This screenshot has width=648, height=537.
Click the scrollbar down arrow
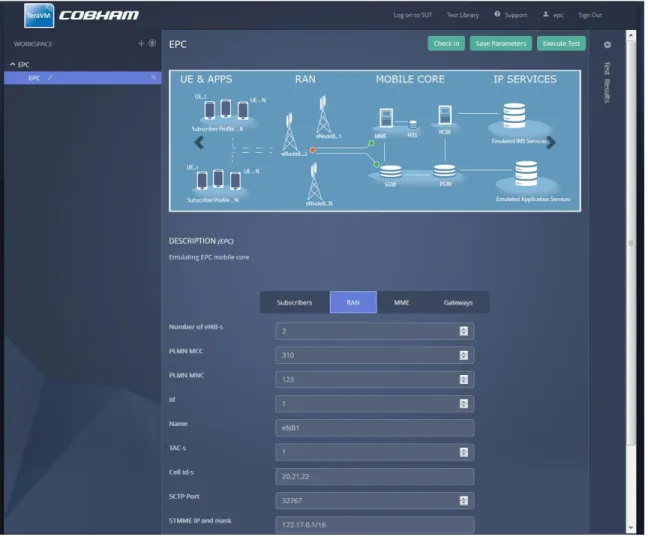pyautogui.click(x=631, y=528)
